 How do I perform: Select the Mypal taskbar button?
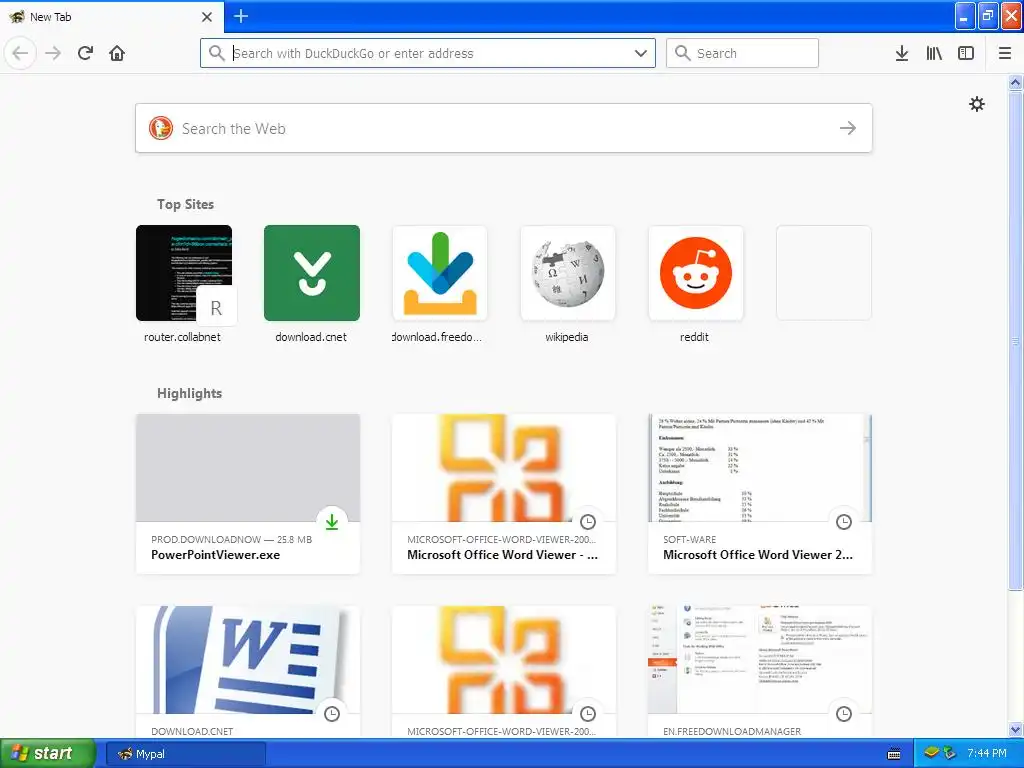[186, 754]
